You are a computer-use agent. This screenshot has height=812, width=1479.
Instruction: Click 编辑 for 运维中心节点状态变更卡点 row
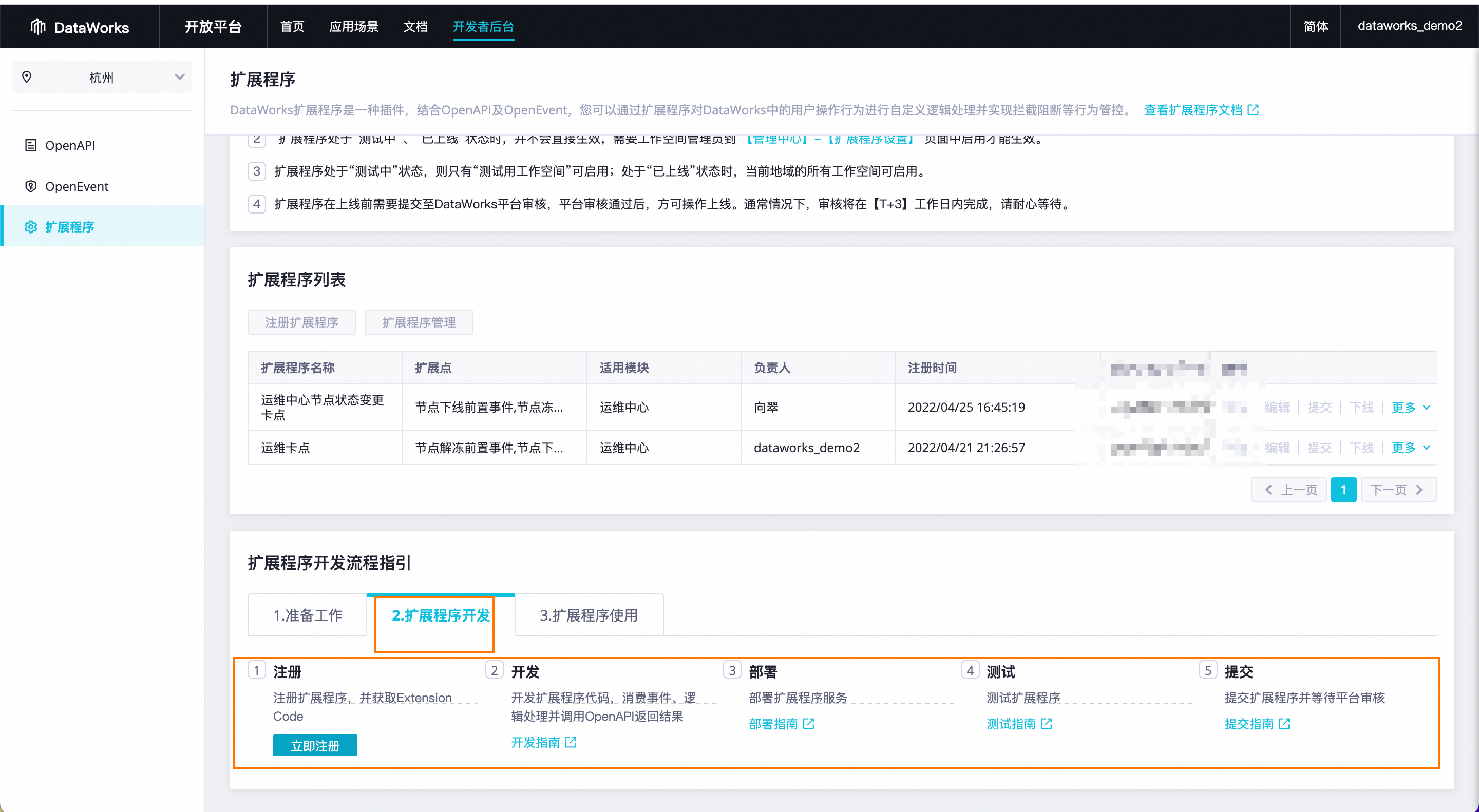[1278, 408]
